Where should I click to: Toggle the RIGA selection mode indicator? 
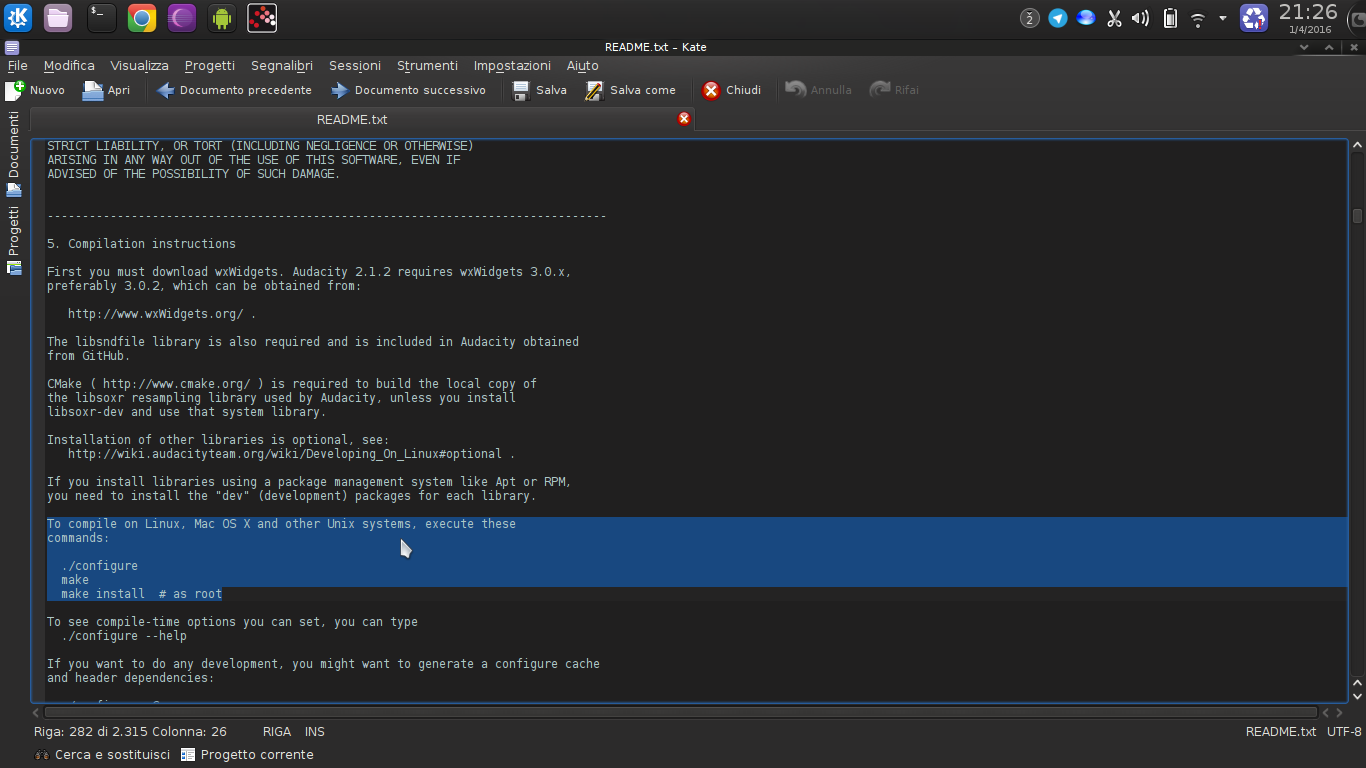pos(276,731)
